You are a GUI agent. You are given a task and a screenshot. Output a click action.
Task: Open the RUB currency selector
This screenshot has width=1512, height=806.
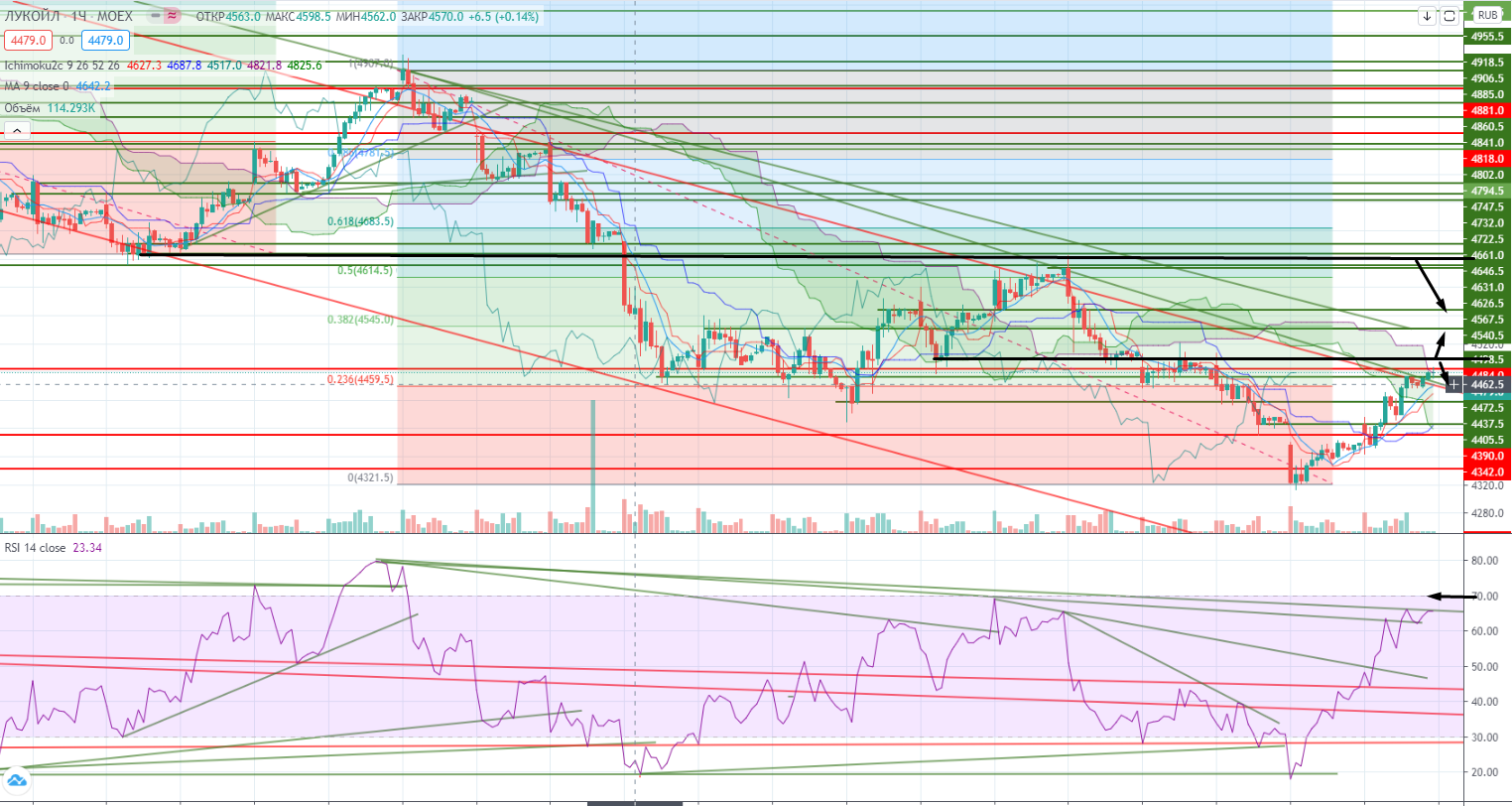(x=1487, y=15)
